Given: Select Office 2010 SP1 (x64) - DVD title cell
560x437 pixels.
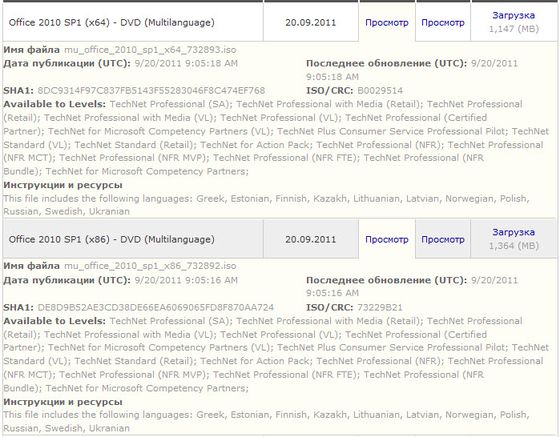Looking at the screenshot, I should (133, 22).
